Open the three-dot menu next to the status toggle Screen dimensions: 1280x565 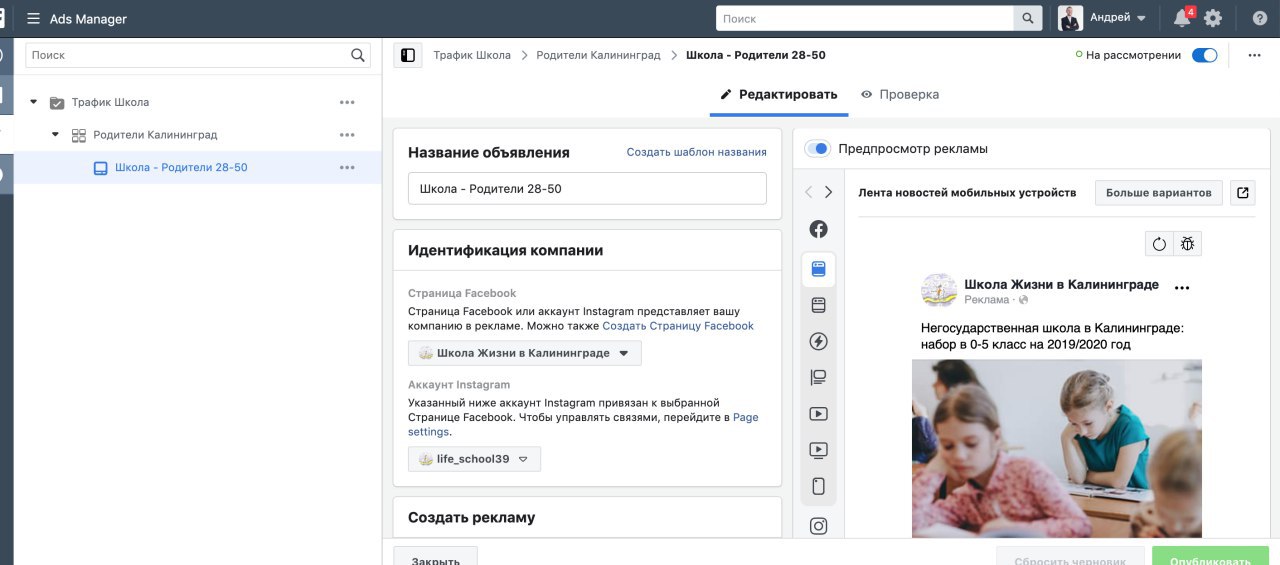point(1254,56)
